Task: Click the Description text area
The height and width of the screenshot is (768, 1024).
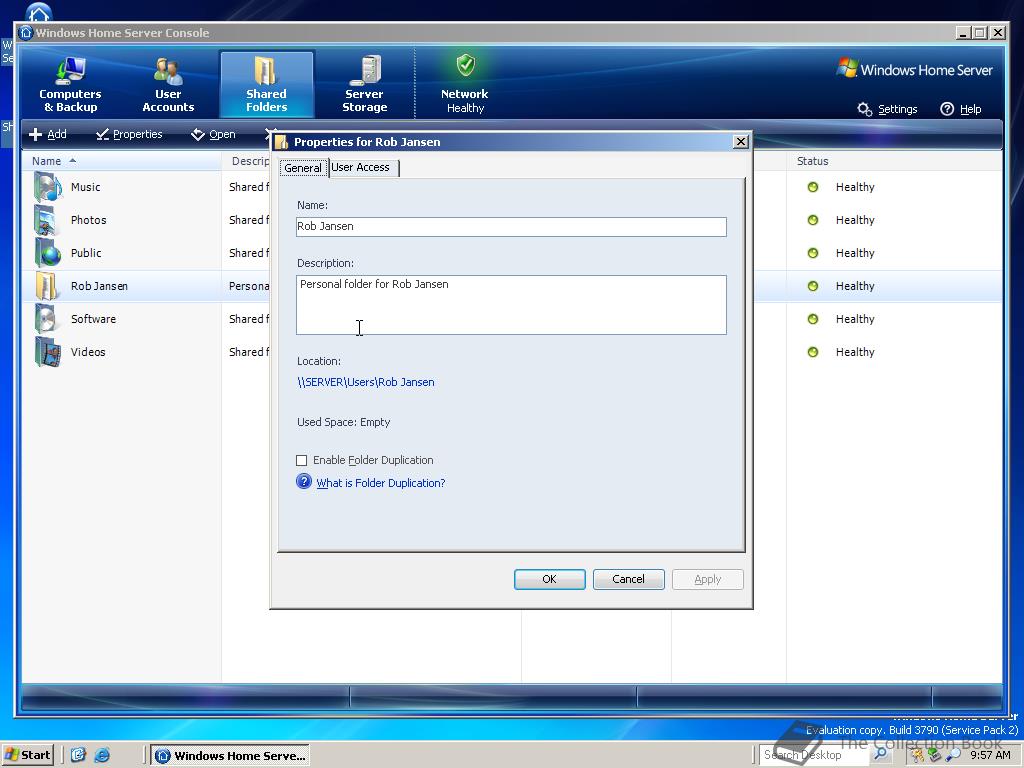Action: [511, 305]
